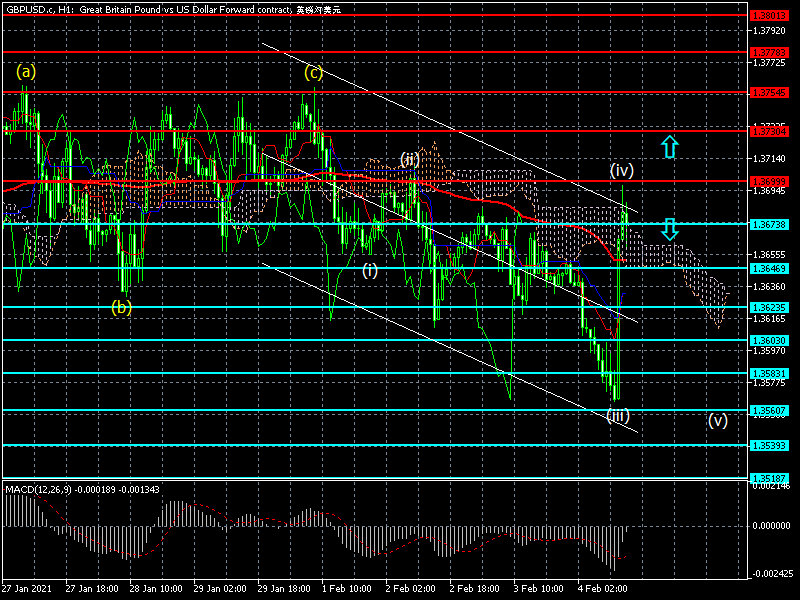This screenshot has width=800, height=600.
Task: Select the yellow (b) wave label
Action: coord(121,307)
